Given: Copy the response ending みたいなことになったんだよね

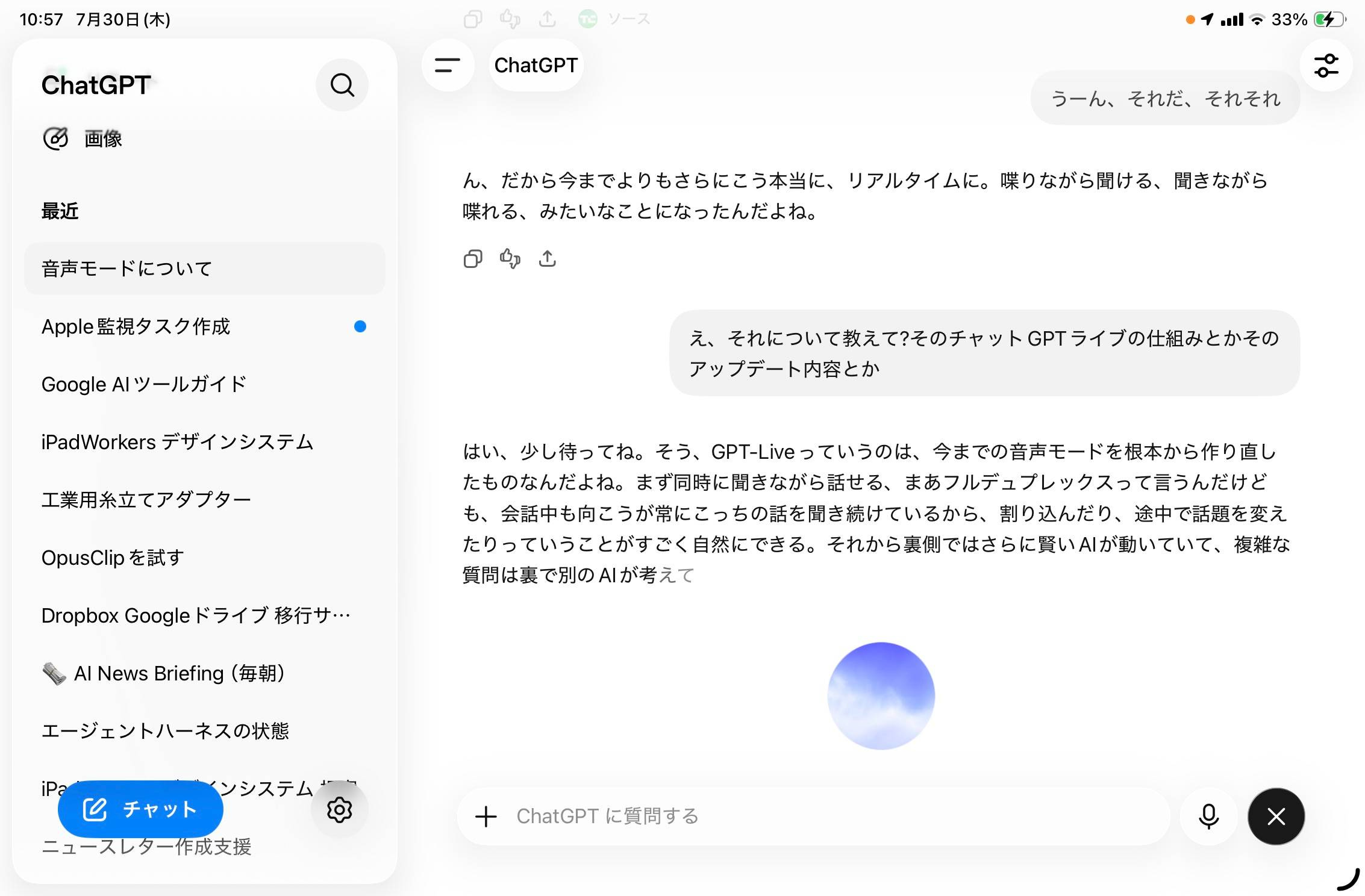Looking at the screenshot, I should [473, 259].
